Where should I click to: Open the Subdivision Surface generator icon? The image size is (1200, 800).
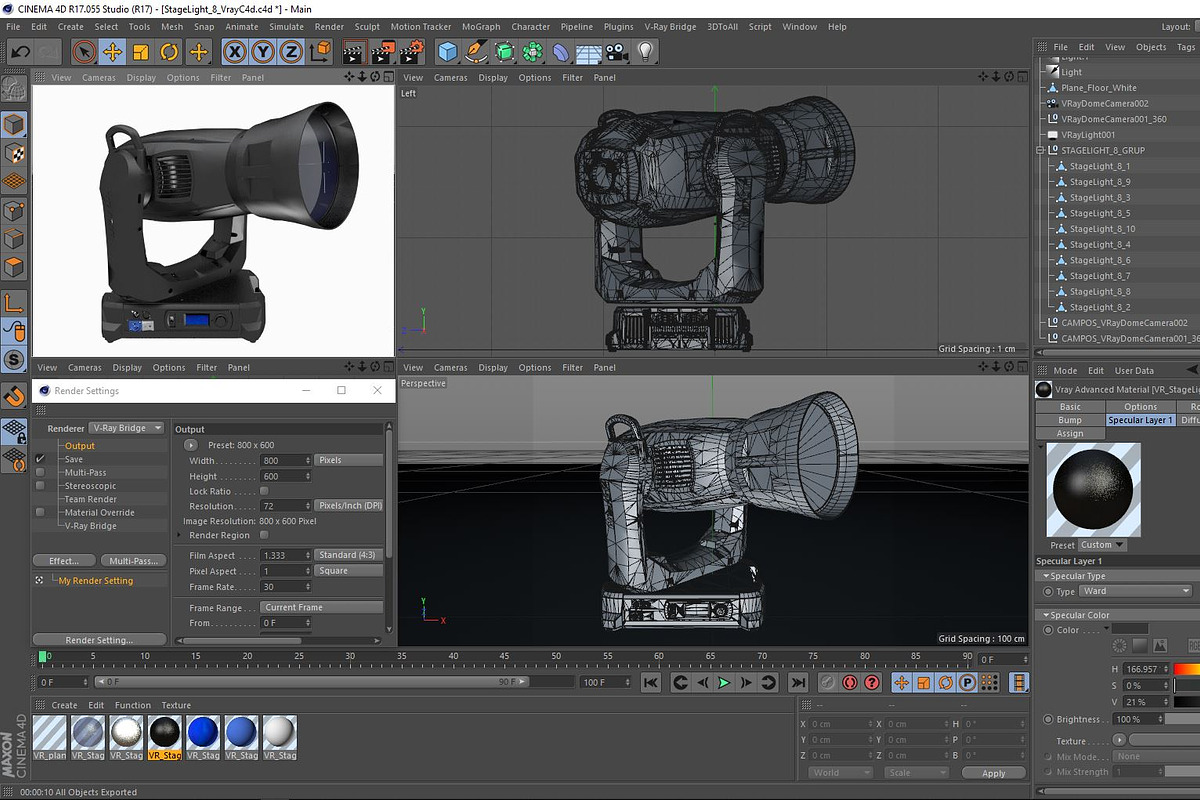tap(505, 52)
